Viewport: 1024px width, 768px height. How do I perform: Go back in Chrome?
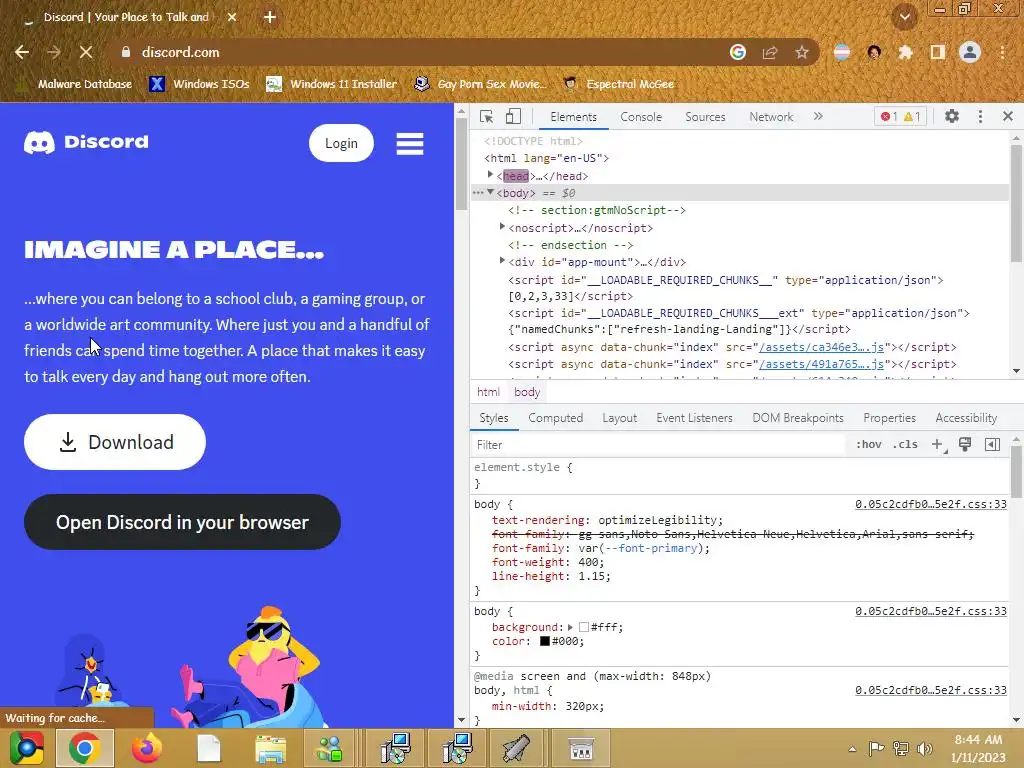[x=22, y=52]
